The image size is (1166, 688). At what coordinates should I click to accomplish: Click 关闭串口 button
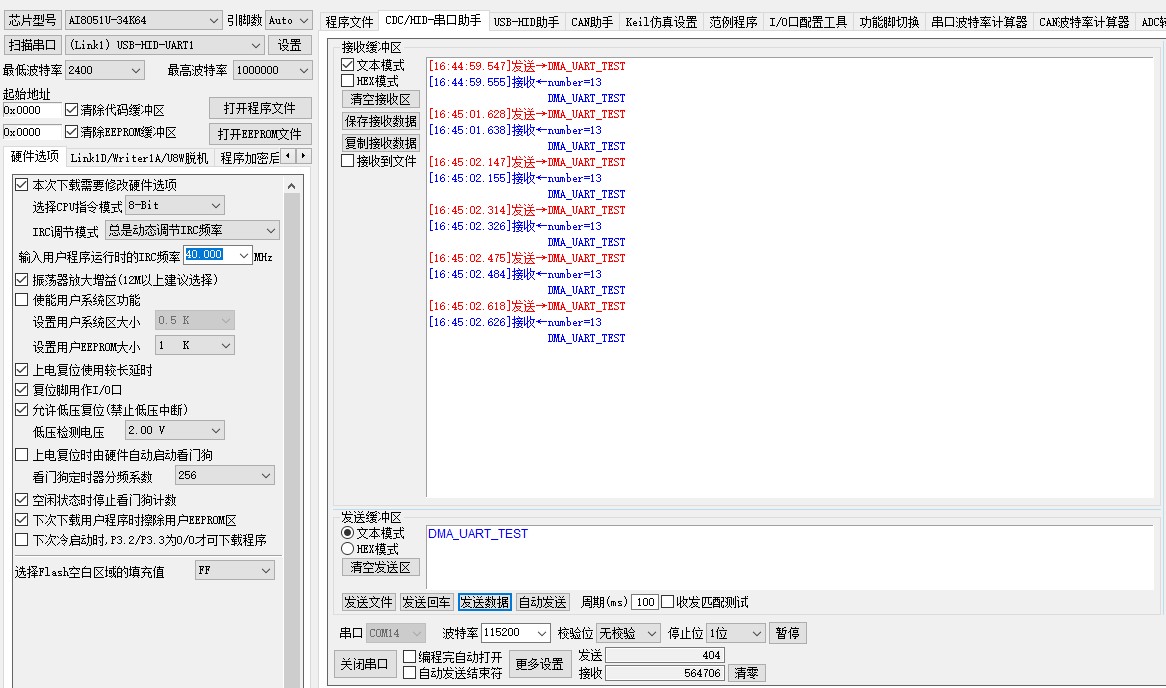[364, 663]
